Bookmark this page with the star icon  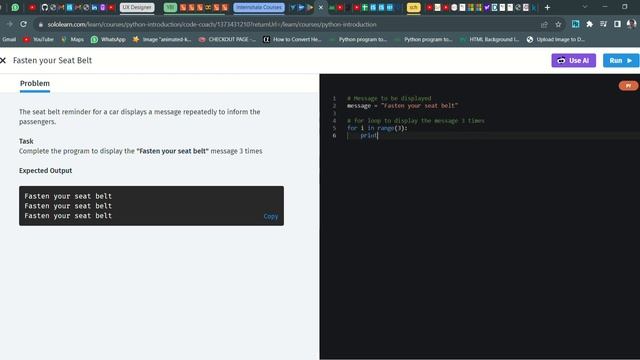(x=558, y=24)
